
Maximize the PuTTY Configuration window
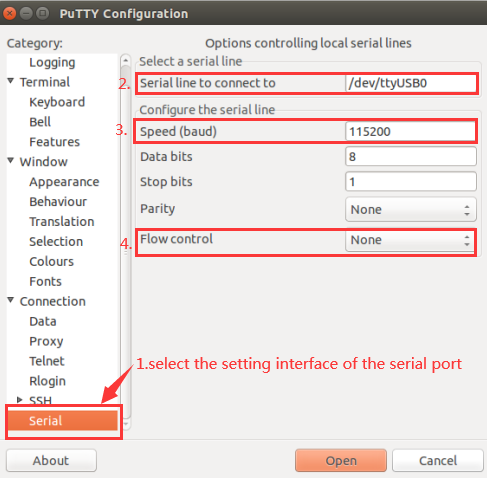42,14
